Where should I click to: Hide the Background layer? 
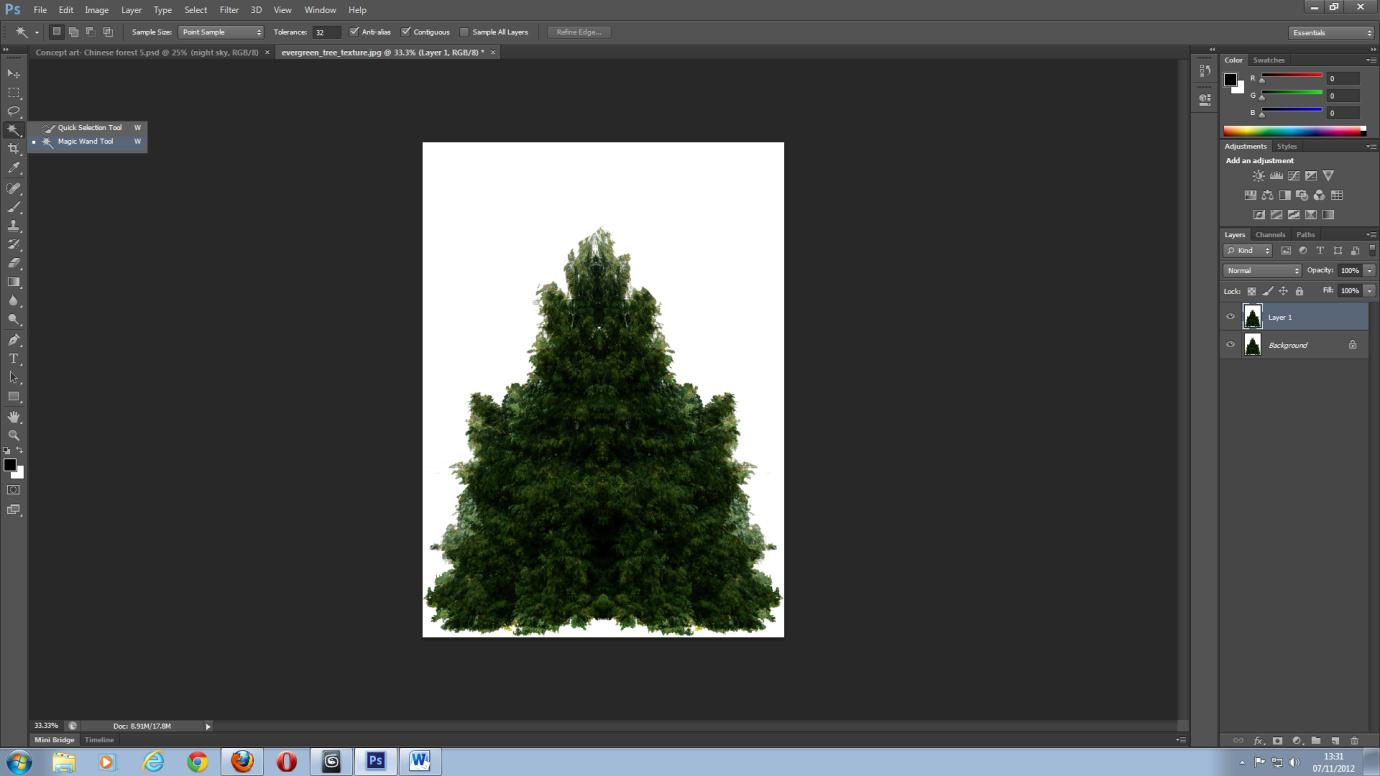(x=1229, y=345)
